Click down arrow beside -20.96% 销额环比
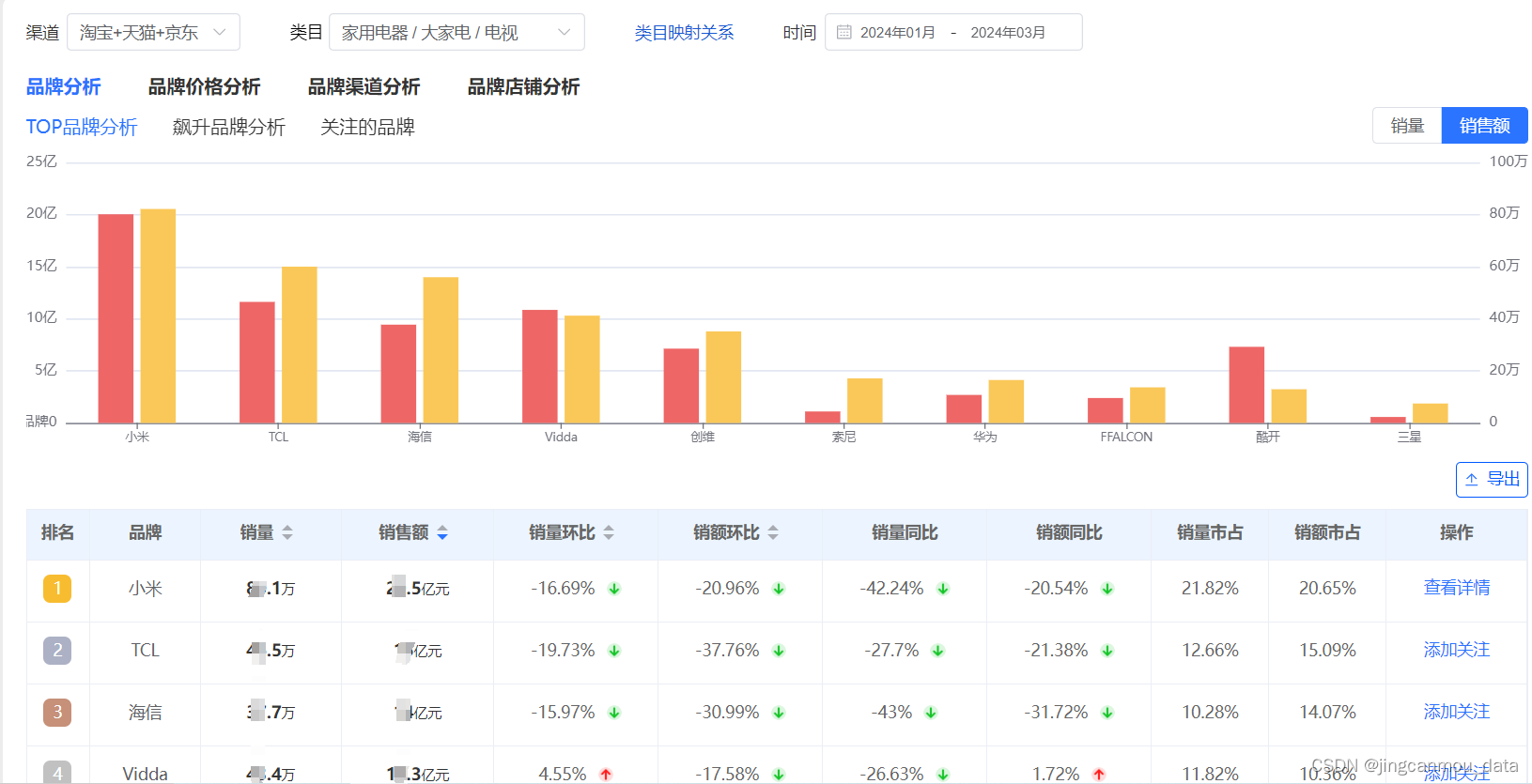The height and width of the screenshot is (784, 1532). [x=779, y=589]
